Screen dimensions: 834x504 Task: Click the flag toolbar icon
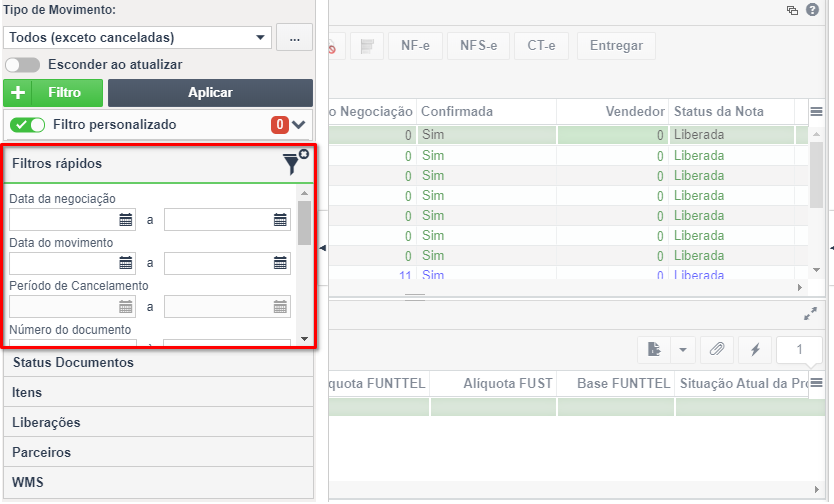(x=367, y=46)
